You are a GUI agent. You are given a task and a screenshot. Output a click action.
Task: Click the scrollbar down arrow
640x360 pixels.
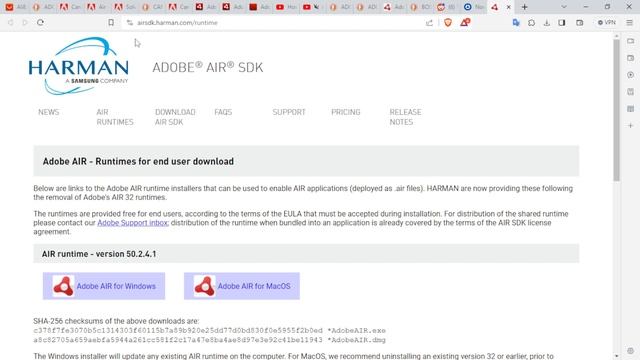(616, 356)
